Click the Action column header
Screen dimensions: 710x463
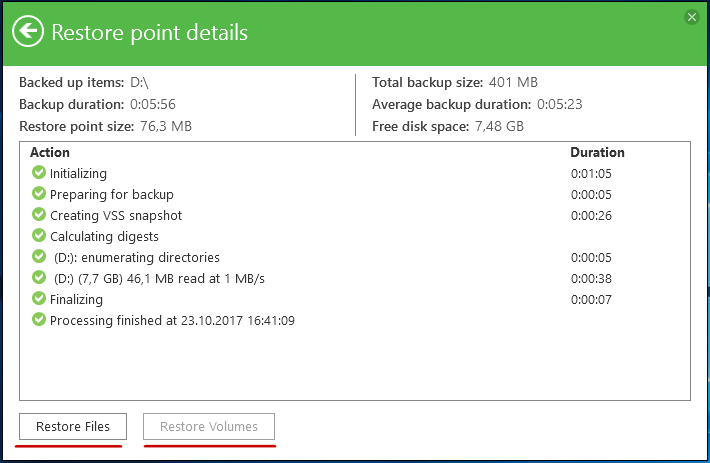[50, 153]
